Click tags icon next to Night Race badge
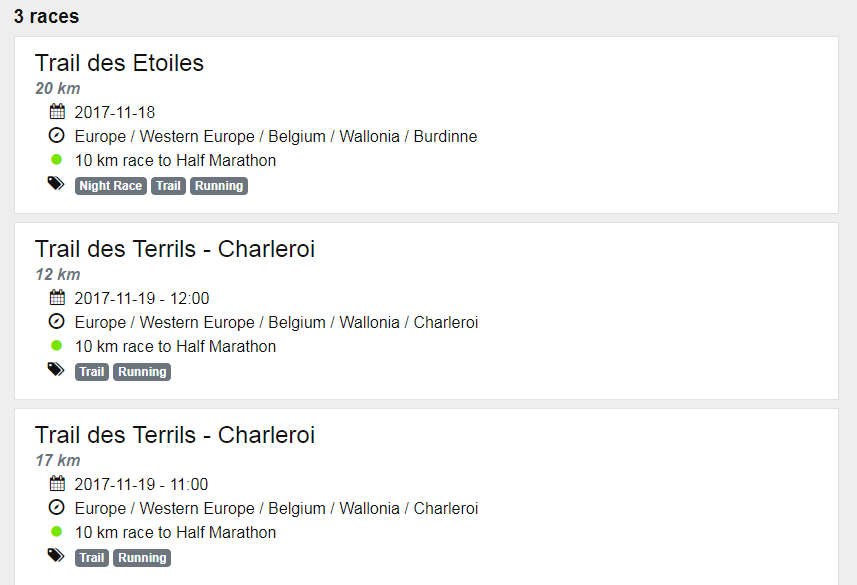Image resolution: width=857 pixels, height=585 pixels. (56, 184)
